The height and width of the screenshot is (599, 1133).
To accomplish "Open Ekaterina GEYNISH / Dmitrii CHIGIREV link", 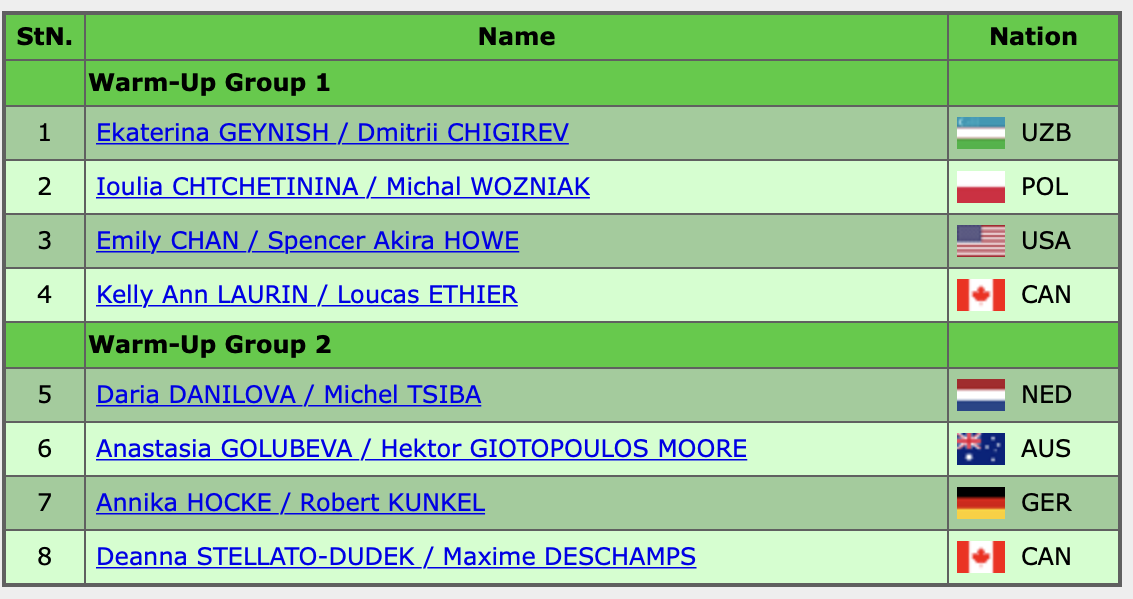I will pos(332,133).
